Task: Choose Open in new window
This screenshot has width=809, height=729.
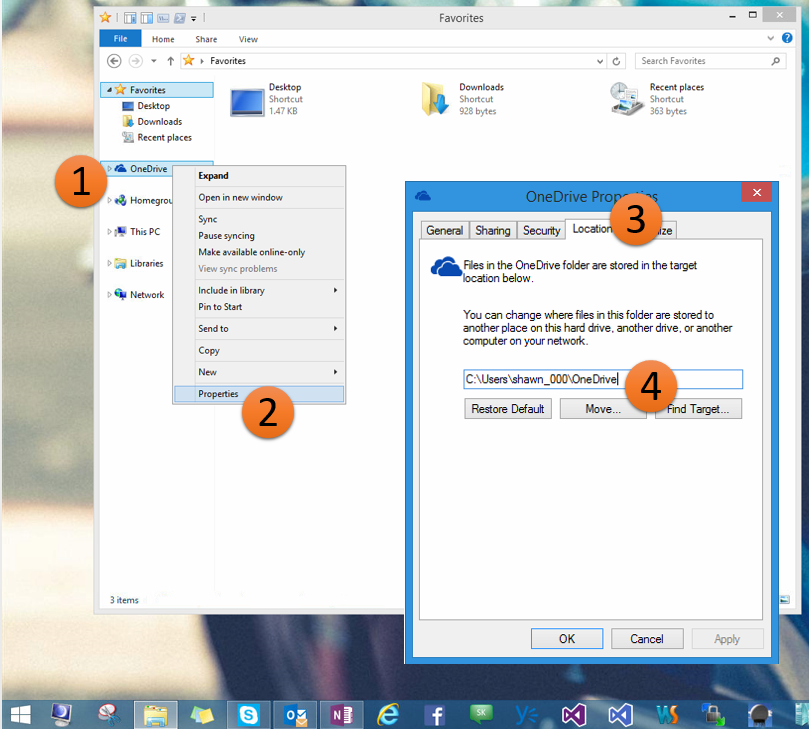Action: [259, 197]
